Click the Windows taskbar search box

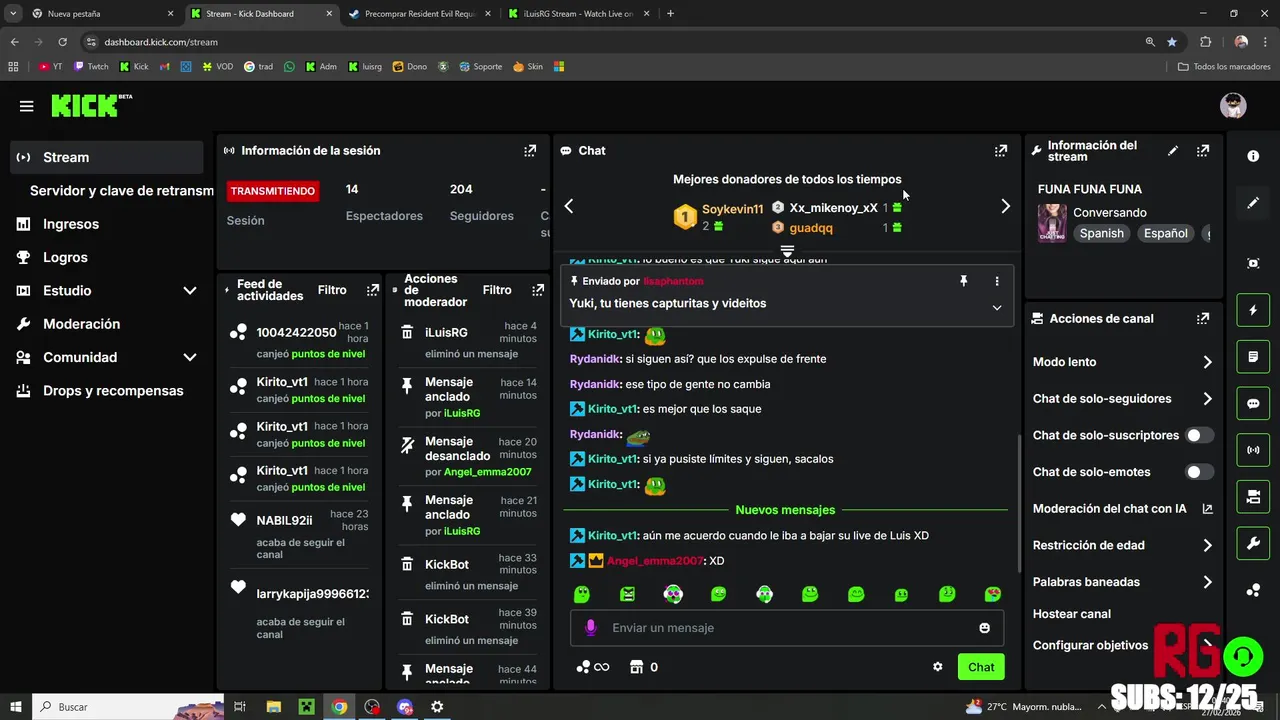(128, 707)
